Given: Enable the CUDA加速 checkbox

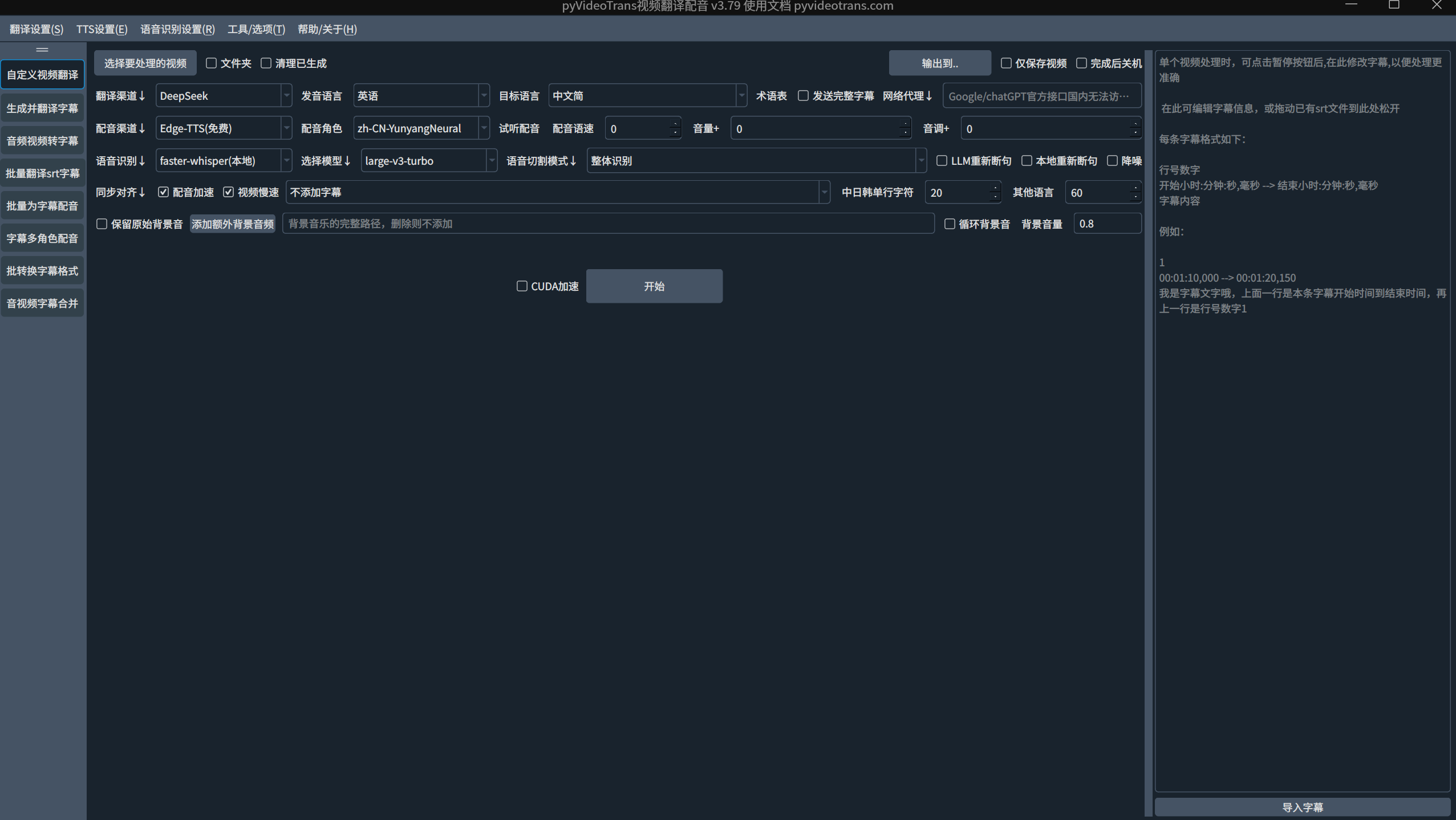Looking at the screenshot, I should pos(522,286).
